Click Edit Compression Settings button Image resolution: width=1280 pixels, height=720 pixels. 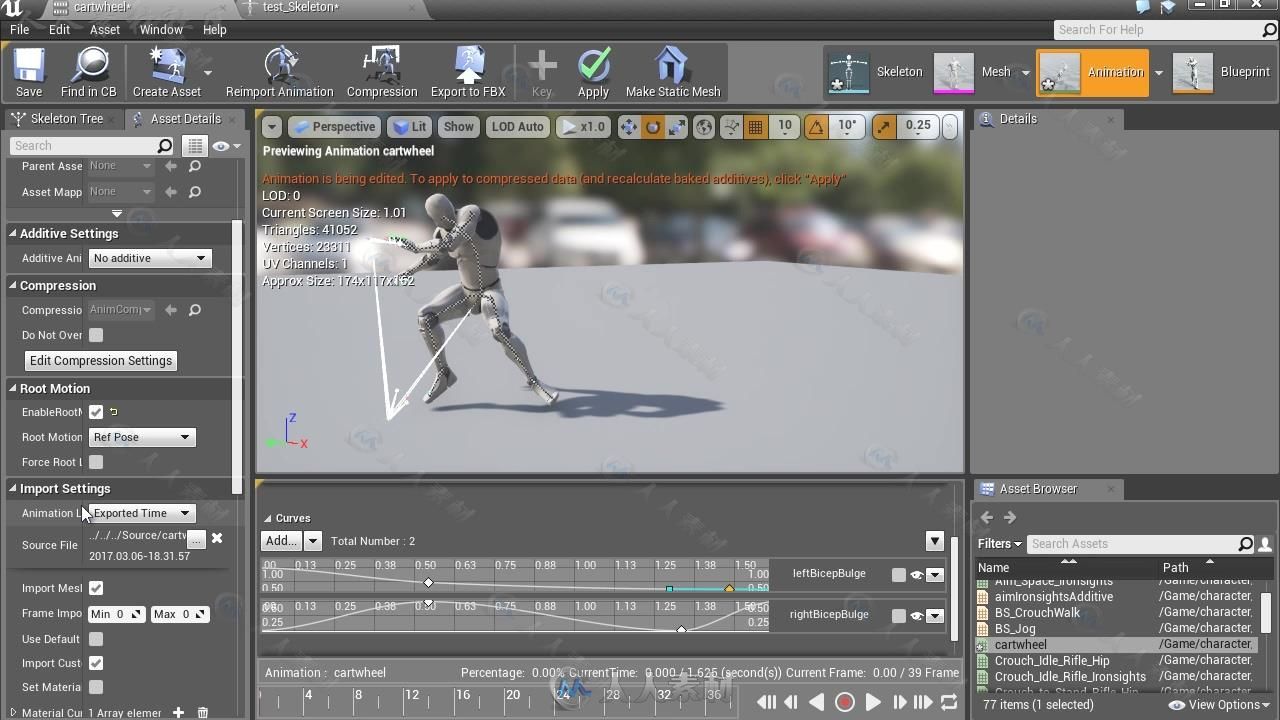click(x=101, y=361)
